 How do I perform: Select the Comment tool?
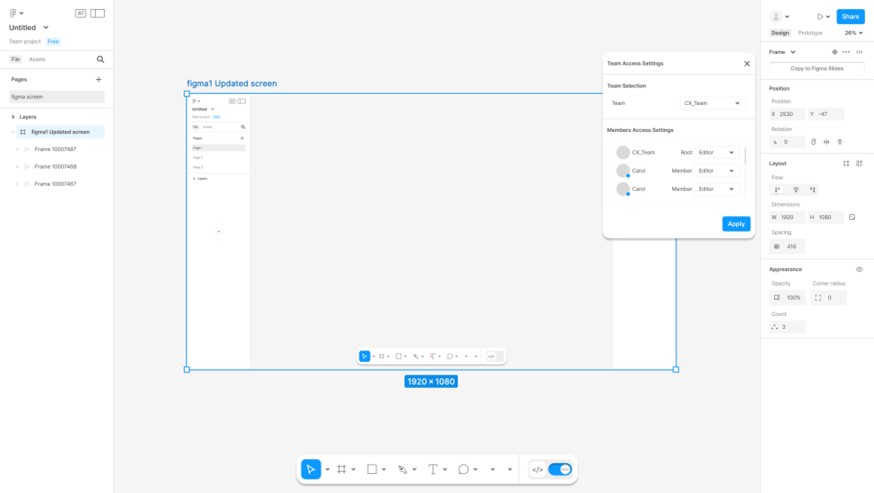463,470
